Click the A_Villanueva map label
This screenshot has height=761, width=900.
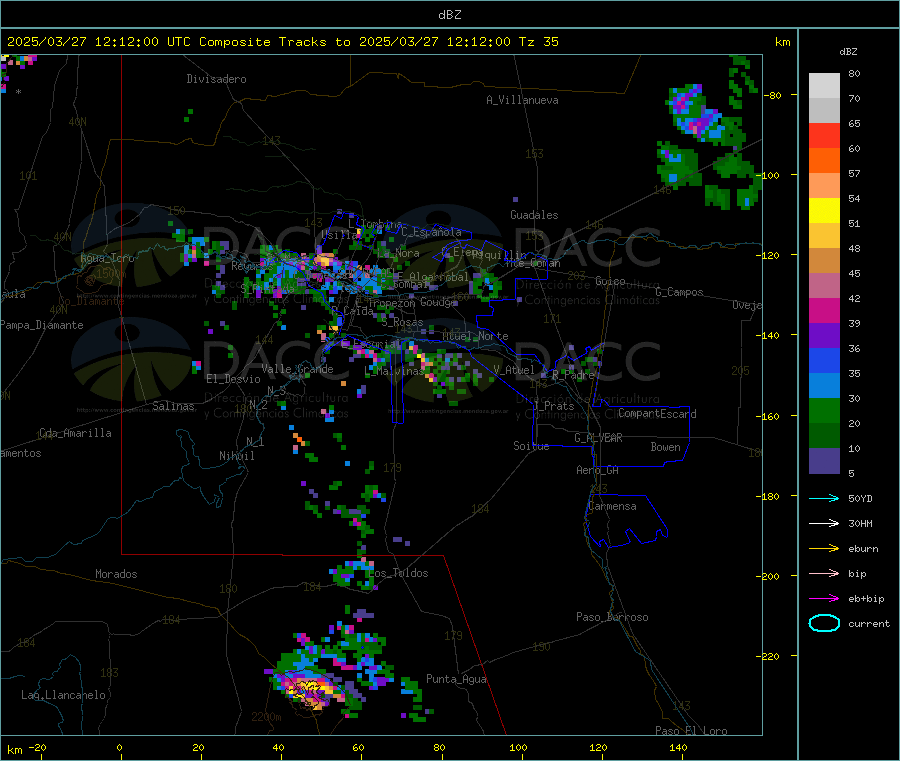pos(522,100)
